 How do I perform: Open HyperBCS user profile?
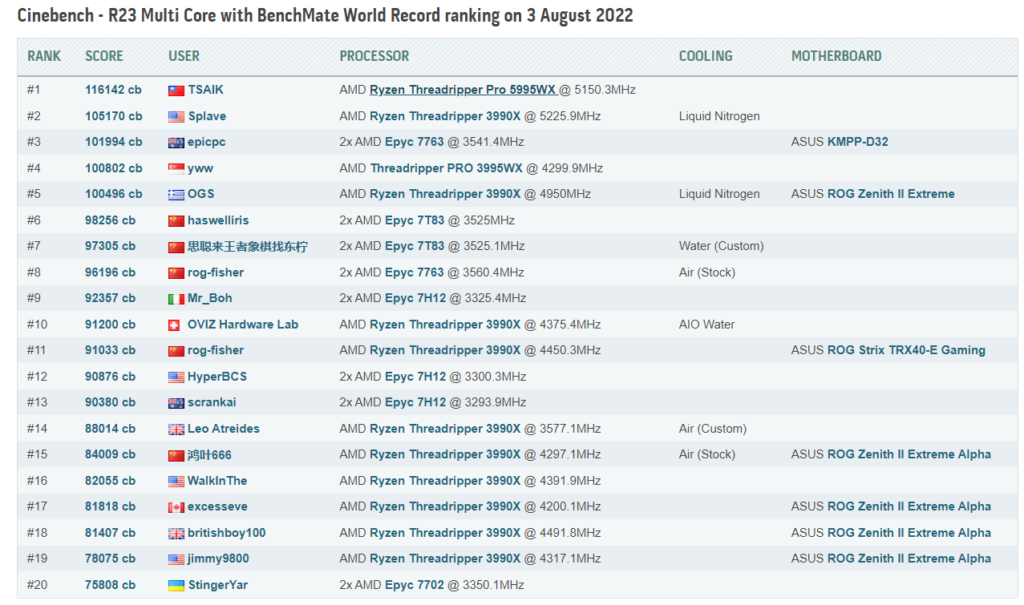click(217, 376)
